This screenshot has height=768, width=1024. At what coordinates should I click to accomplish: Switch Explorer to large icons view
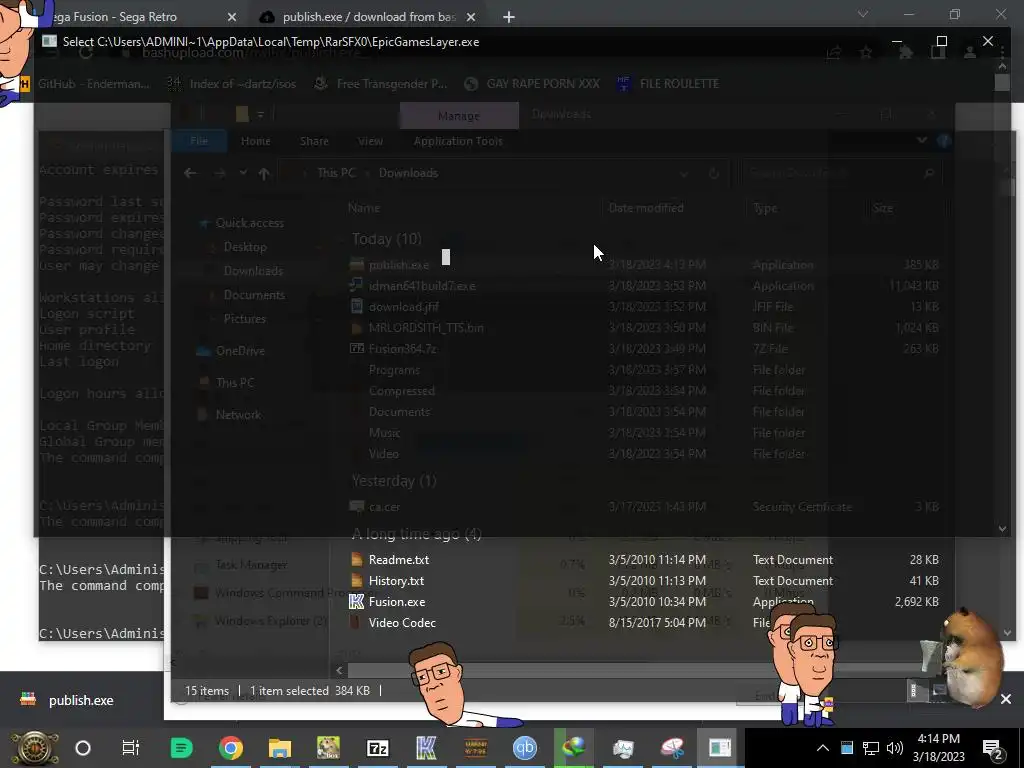[x=938, y=690]
